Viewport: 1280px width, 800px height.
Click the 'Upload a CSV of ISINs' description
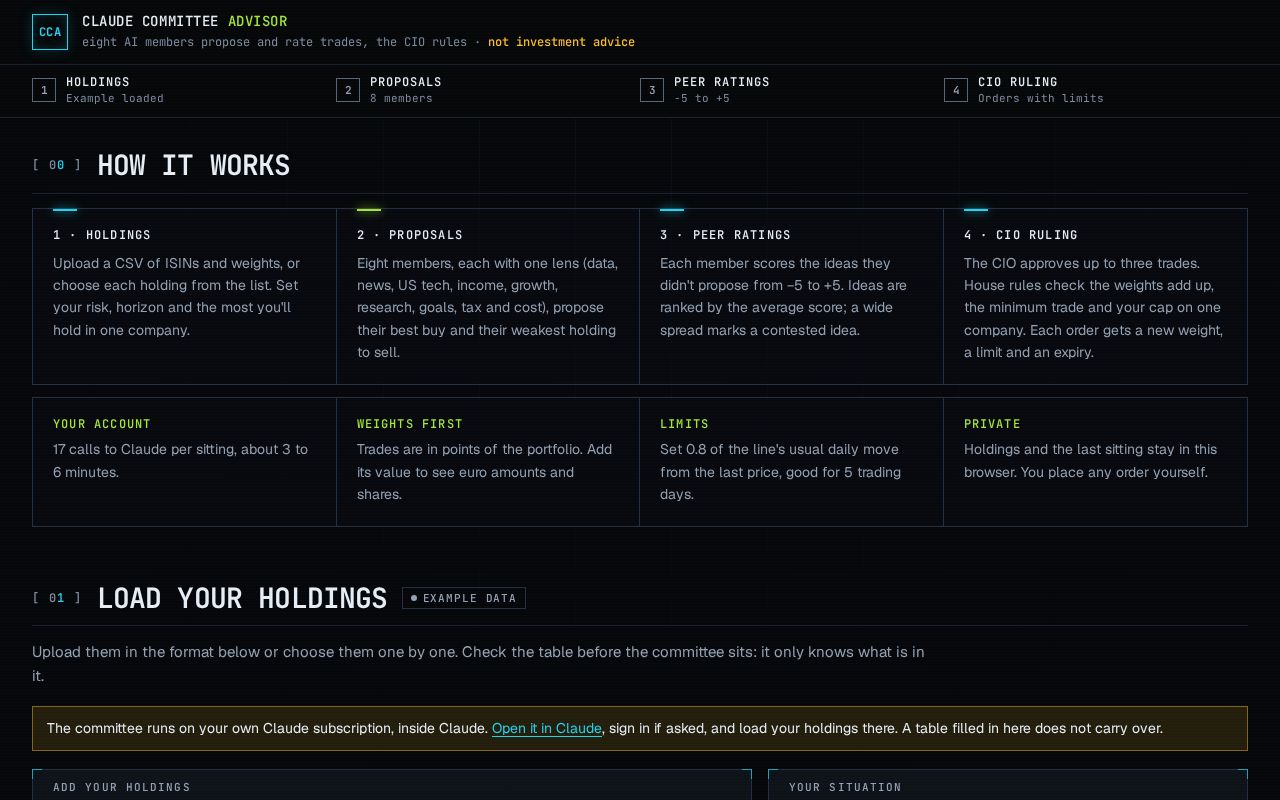coord(176,297)
